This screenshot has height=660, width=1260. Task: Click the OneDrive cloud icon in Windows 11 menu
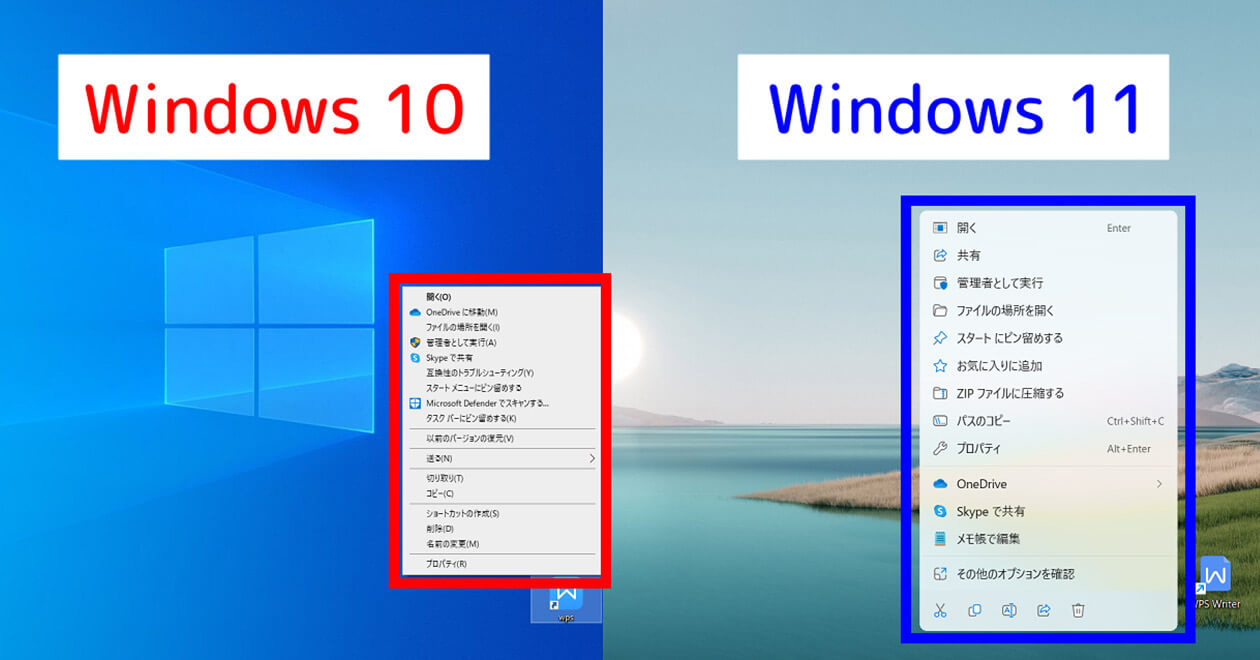click(940, 483)
